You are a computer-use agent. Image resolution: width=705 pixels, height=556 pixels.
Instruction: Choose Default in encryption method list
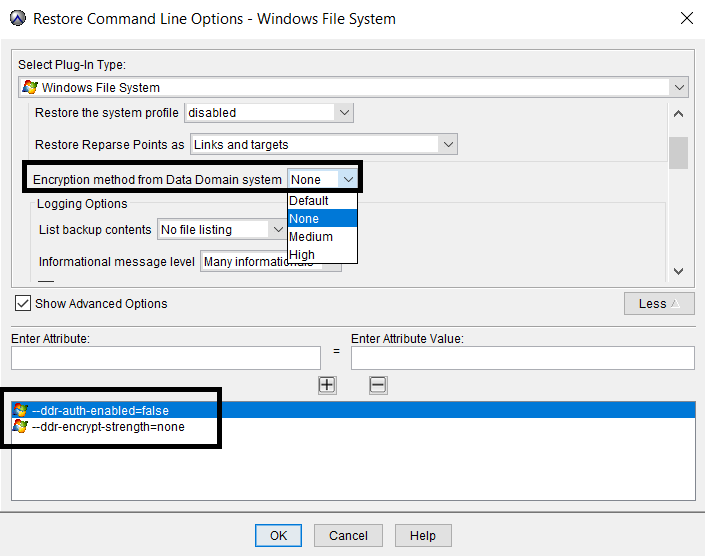[x=309, y=201]
